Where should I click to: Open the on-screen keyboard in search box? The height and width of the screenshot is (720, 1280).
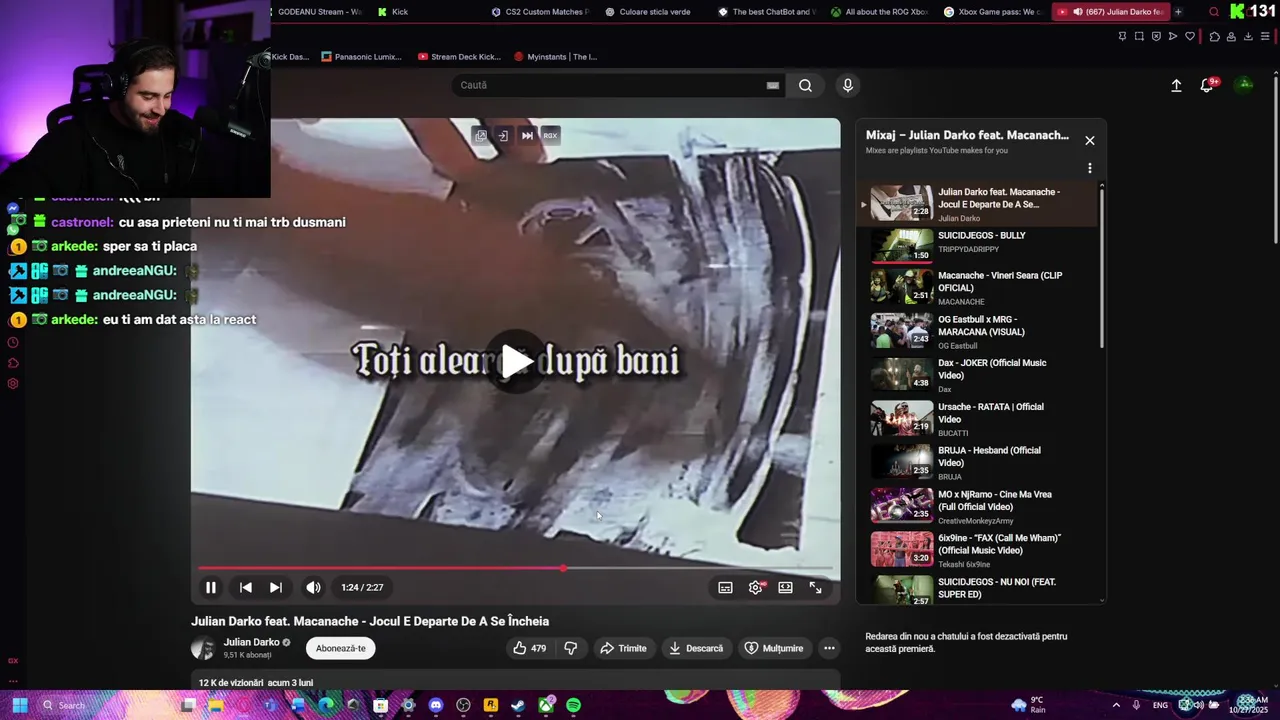(772, 85)
